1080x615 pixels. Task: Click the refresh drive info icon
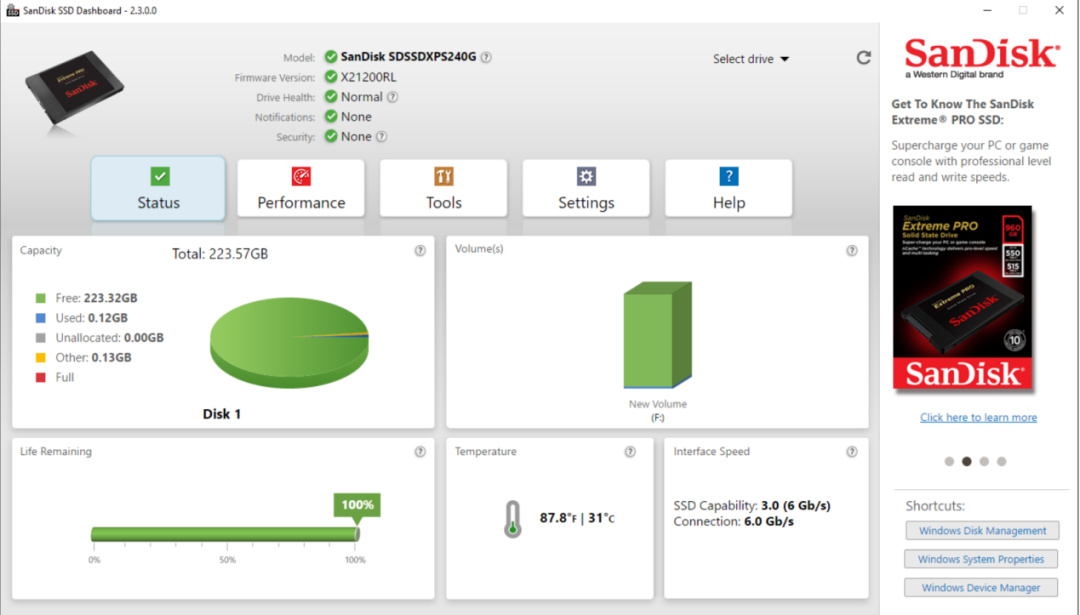click(x=863, y=58)
